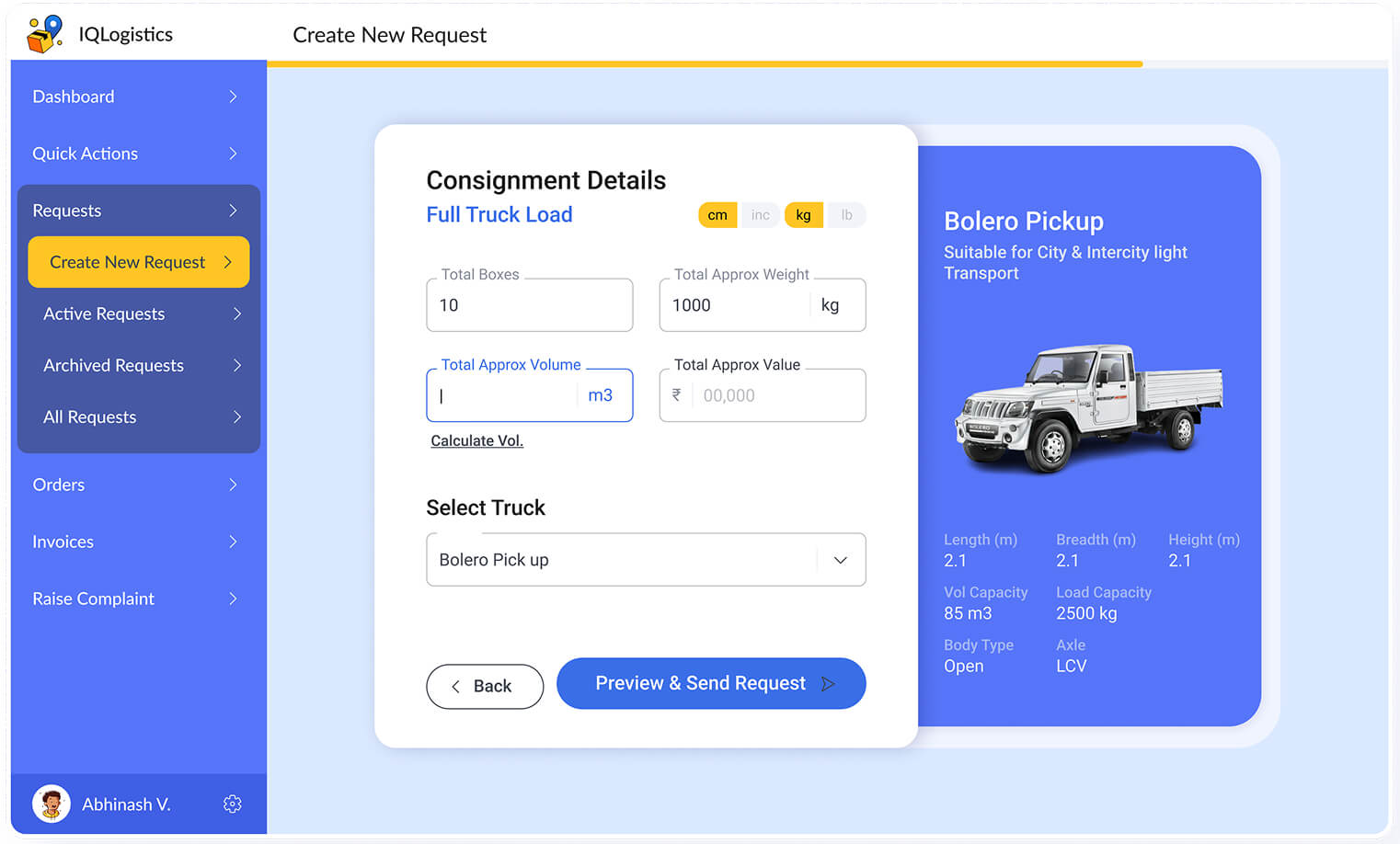
Task: Switch weight unit to lb
Action: coord(846,214)
